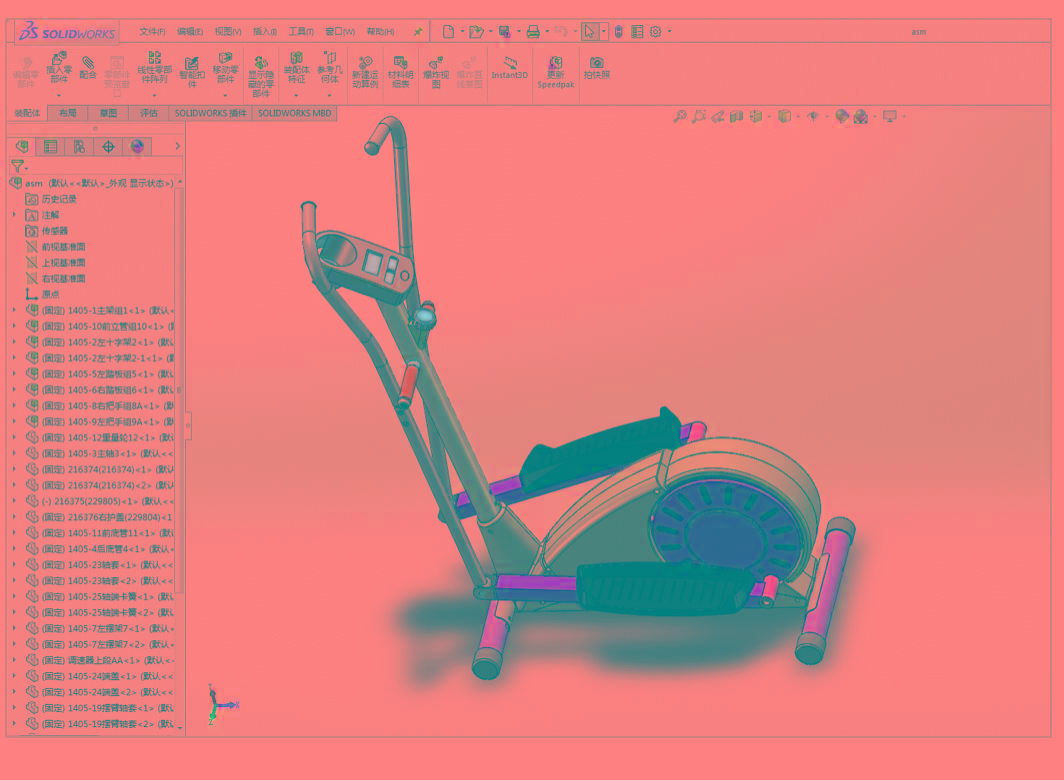Click the 新建运动算例 (New Motion Study) icon

(x=365, y=72)
